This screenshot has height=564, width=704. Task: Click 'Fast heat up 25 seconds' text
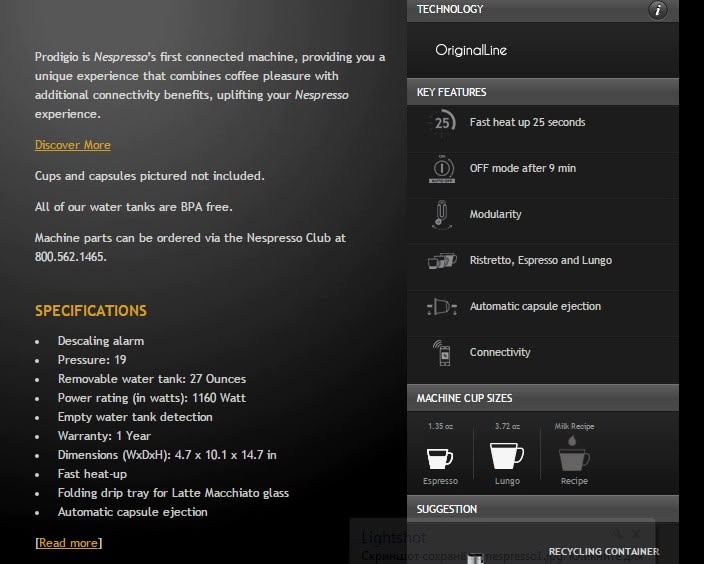point(528,122)
